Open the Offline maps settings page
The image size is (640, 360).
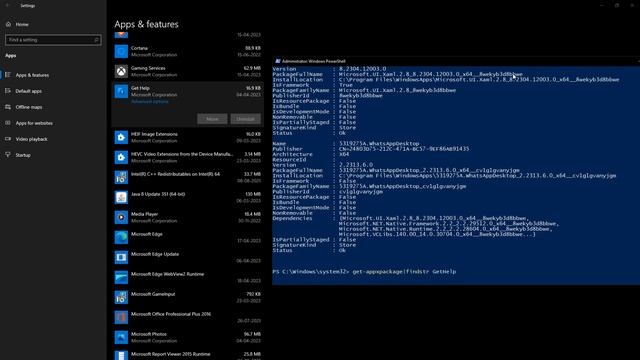click(x=29, y=107)
